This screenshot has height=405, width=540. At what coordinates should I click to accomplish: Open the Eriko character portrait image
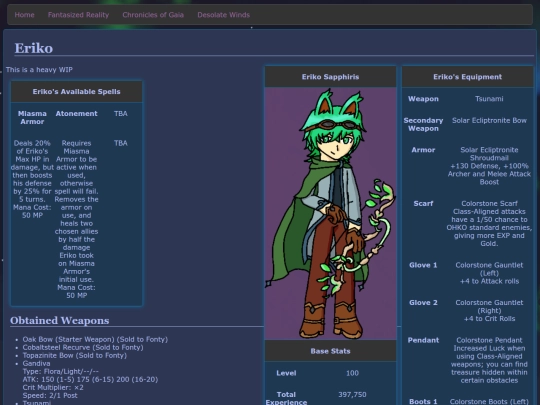tap(330, 214)
